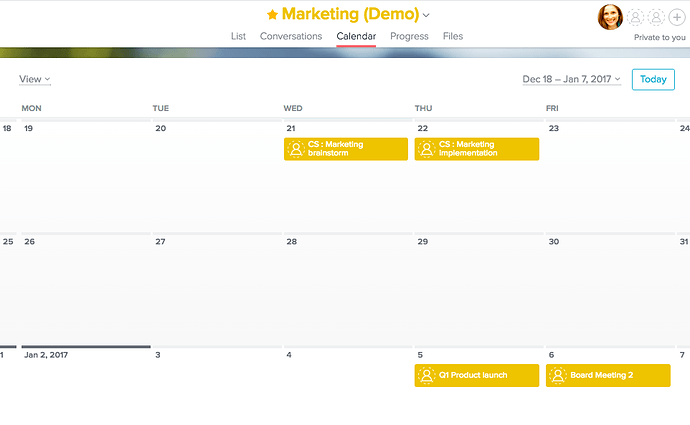Open the Progress tab
The image size is (690, 425).
tap(409, 36)
